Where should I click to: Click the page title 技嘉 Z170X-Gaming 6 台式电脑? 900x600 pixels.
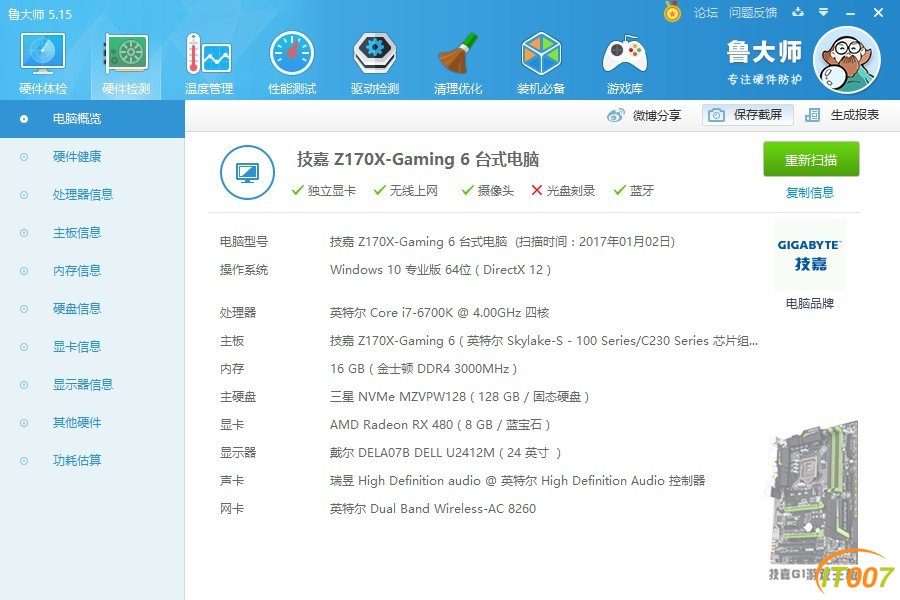pyautogui.click(x=418, y=159)
